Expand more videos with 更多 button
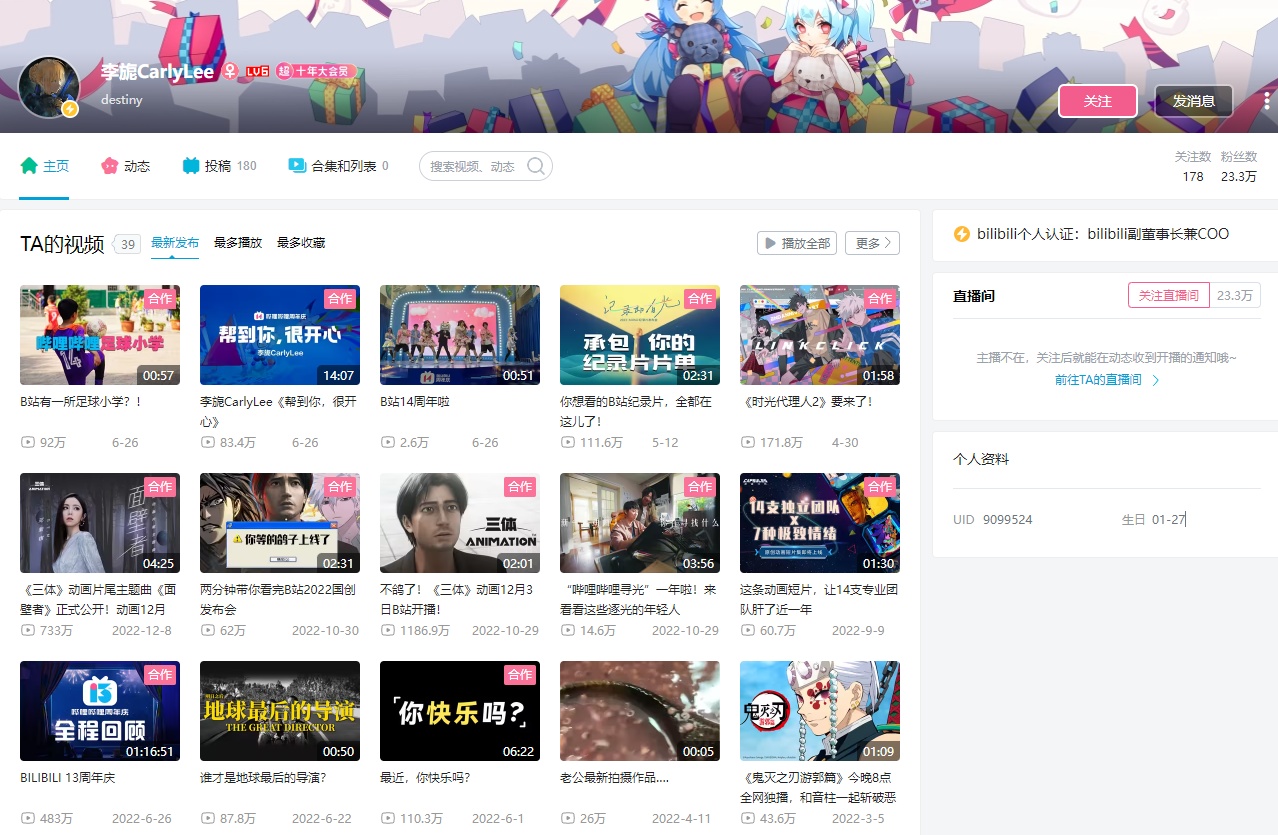The width and height of the screenshot is (1278, 835). click(x=872, y=243)
